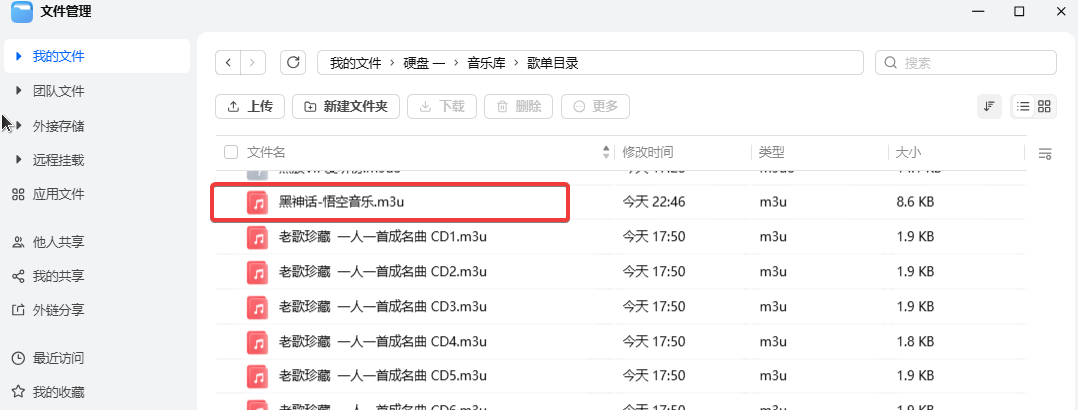Click the 文件管理 app logo
Screen dimensions: 1078x410
click(x=22, y=12)
